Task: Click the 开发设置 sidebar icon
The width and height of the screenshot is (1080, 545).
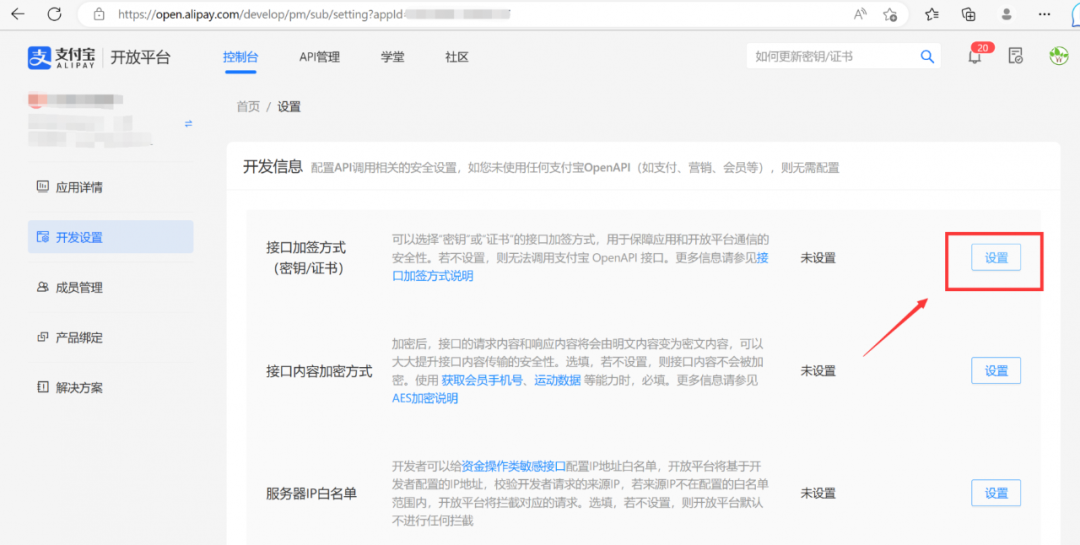Action: (x=43, y=237)
